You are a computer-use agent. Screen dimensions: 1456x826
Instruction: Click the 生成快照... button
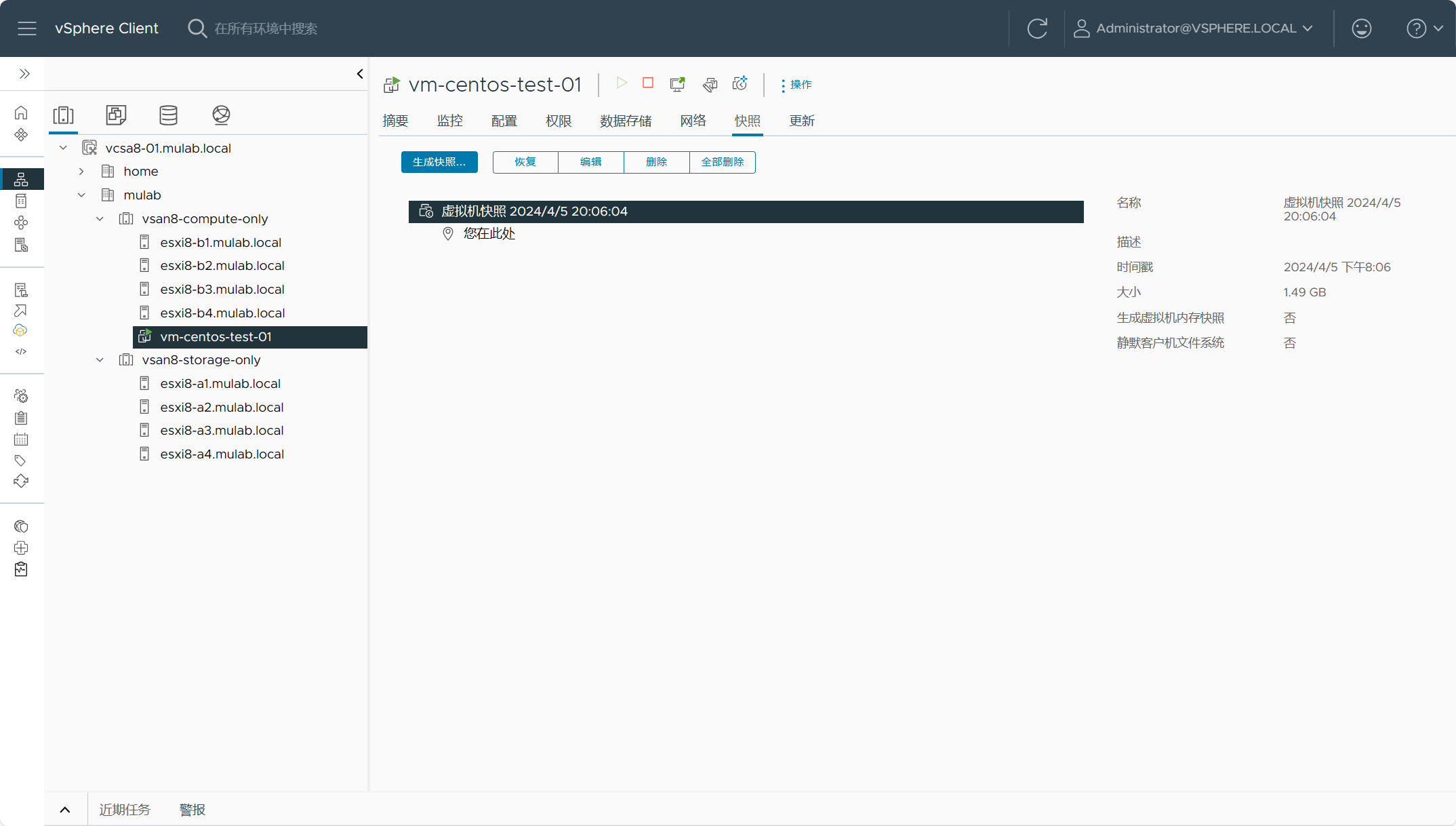point(439,162)
